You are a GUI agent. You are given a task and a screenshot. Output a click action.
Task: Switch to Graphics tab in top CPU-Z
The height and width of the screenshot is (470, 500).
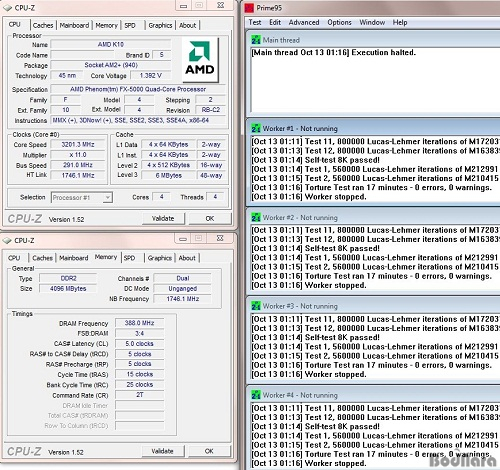pyautogui.click(x=160, y=25)
